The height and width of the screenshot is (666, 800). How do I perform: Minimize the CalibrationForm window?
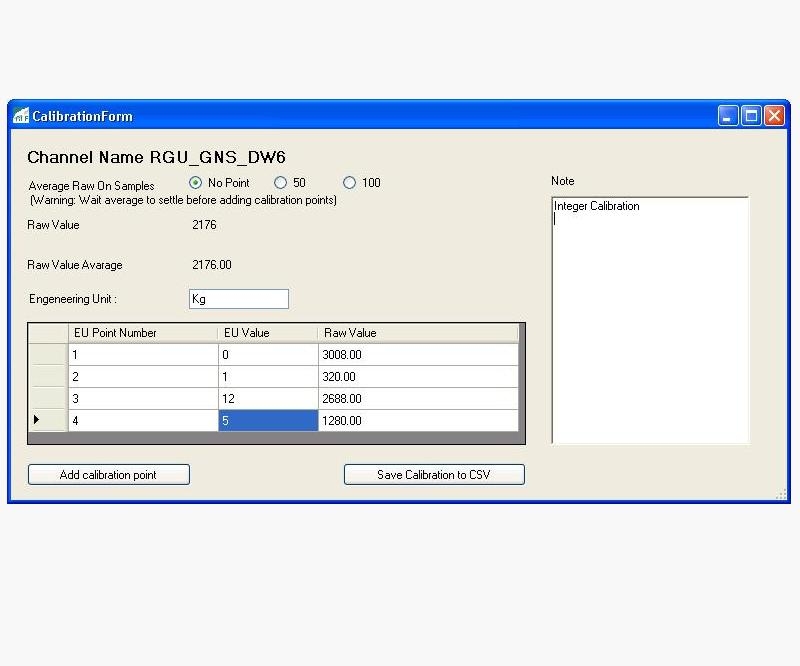click(x=728, y=116)
